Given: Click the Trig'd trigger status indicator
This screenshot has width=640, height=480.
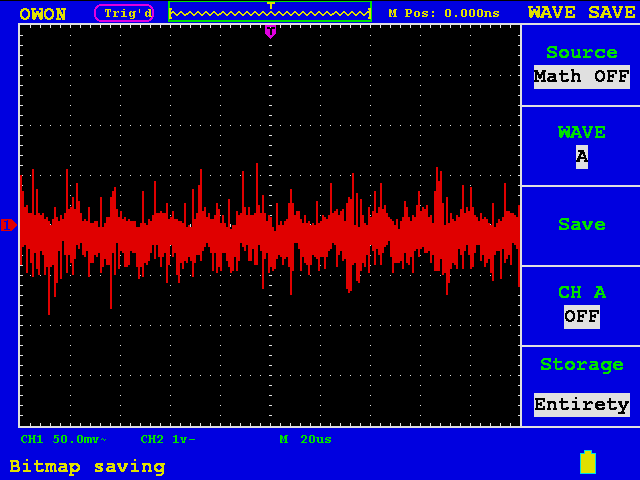Looking at the screenshot, I should tap(125, 13).
